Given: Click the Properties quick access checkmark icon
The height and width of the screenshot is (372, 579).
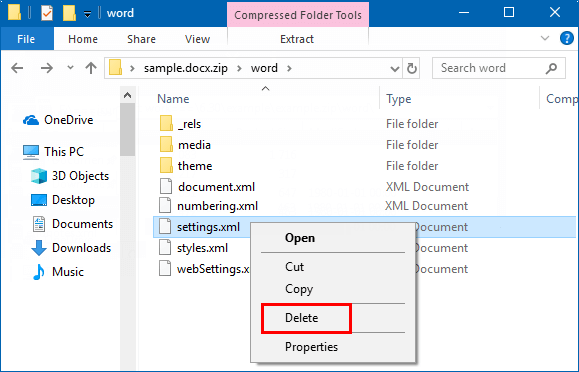Looking at the screenshot, I should [x=47, y=14].
